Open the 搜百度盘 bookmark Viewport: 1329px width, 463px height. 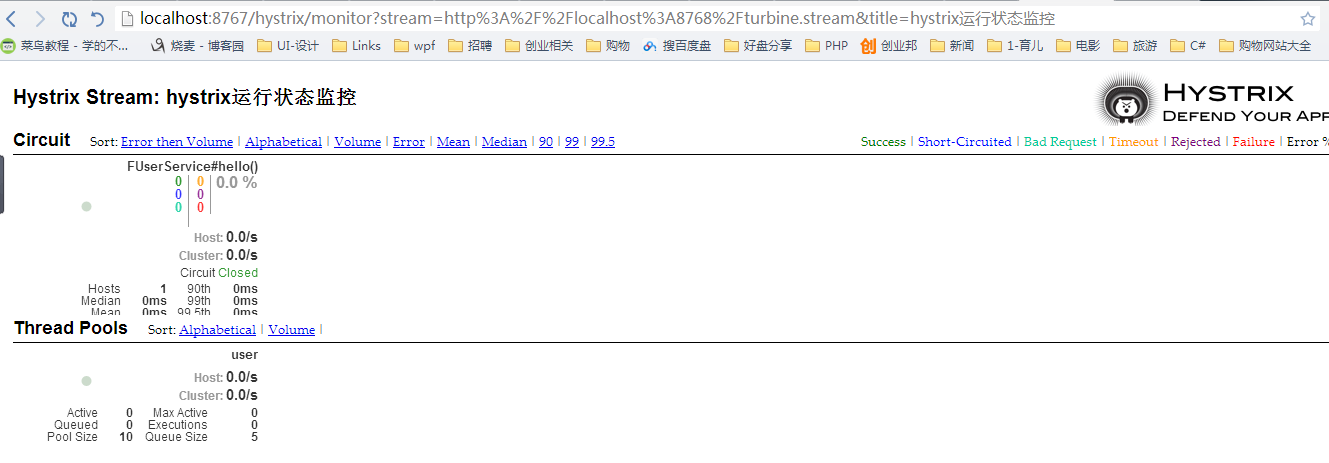point(677,45)
